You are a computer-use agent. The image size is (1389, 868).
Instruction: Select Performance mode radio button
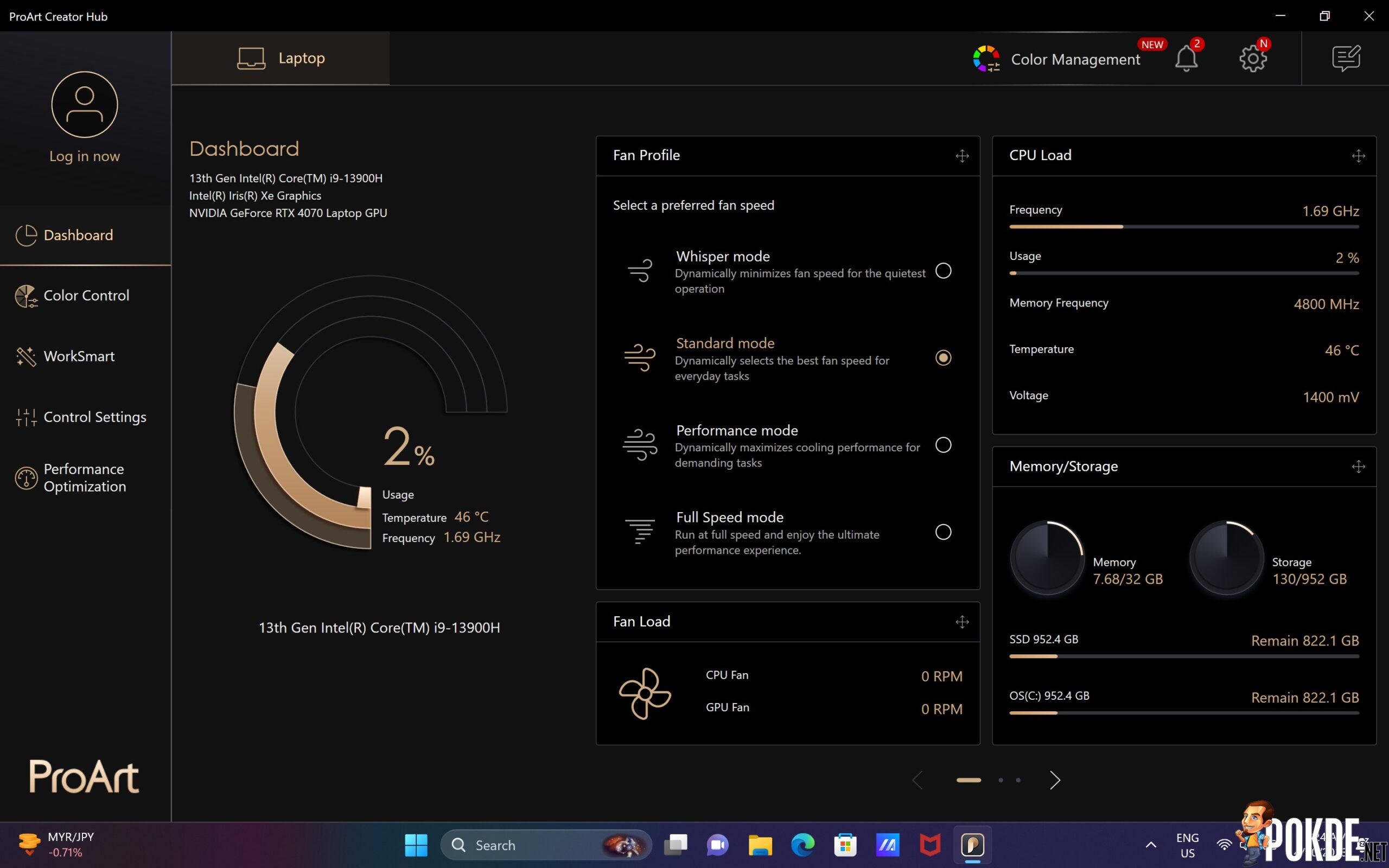[x=943, y=445]
